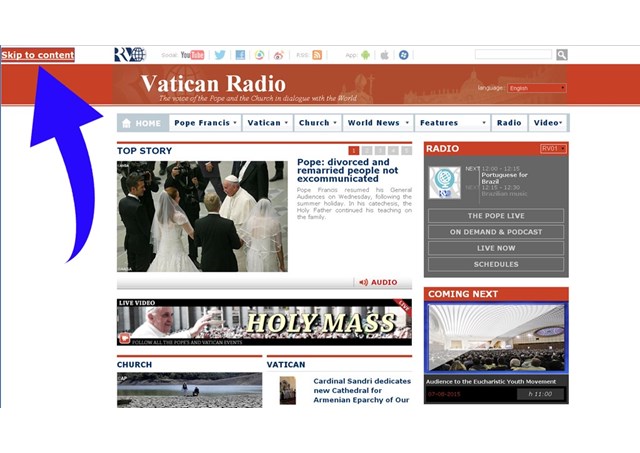Open the Church menu
The height and width of the screenshot is (453, 640).
[x=318, y=123]
